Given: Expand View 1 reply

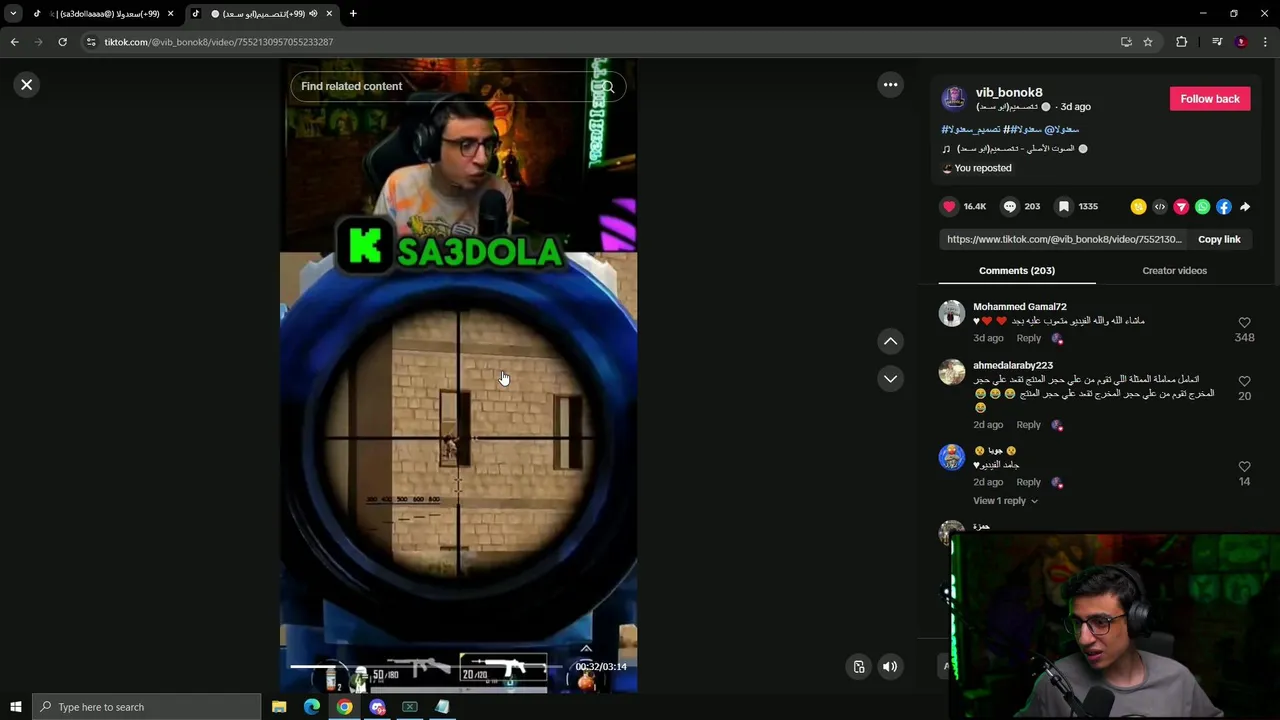Looking at the screenshot, I should pyautogui.click(x=1005, y=501).
